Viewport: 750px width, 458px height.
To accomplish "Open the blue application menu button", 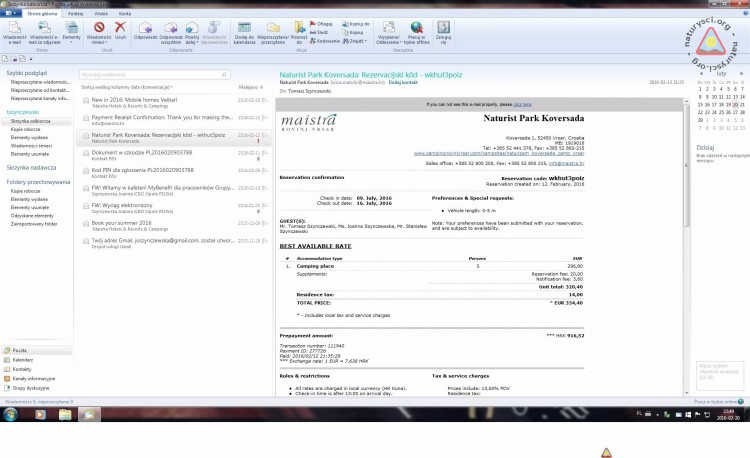I will click(10, 13).
